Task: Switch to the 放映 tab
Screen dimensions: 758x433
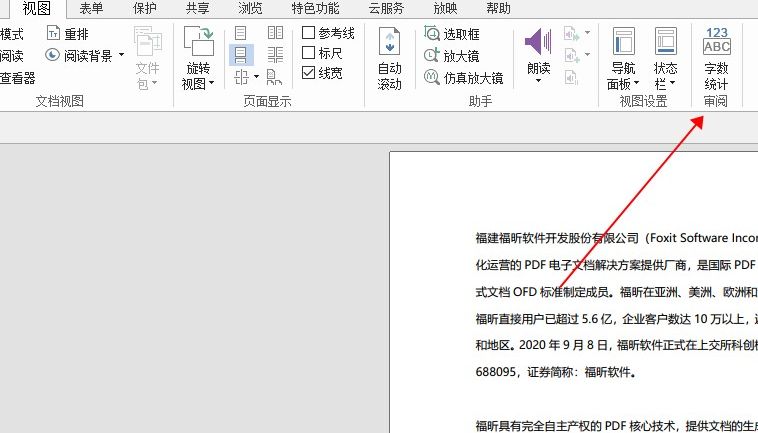Action: (445, 8)
